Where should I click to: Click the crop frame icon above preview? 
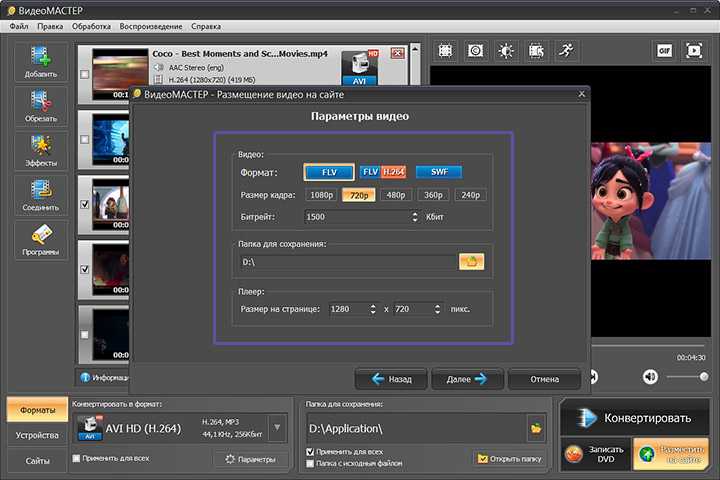coord(445,51)
